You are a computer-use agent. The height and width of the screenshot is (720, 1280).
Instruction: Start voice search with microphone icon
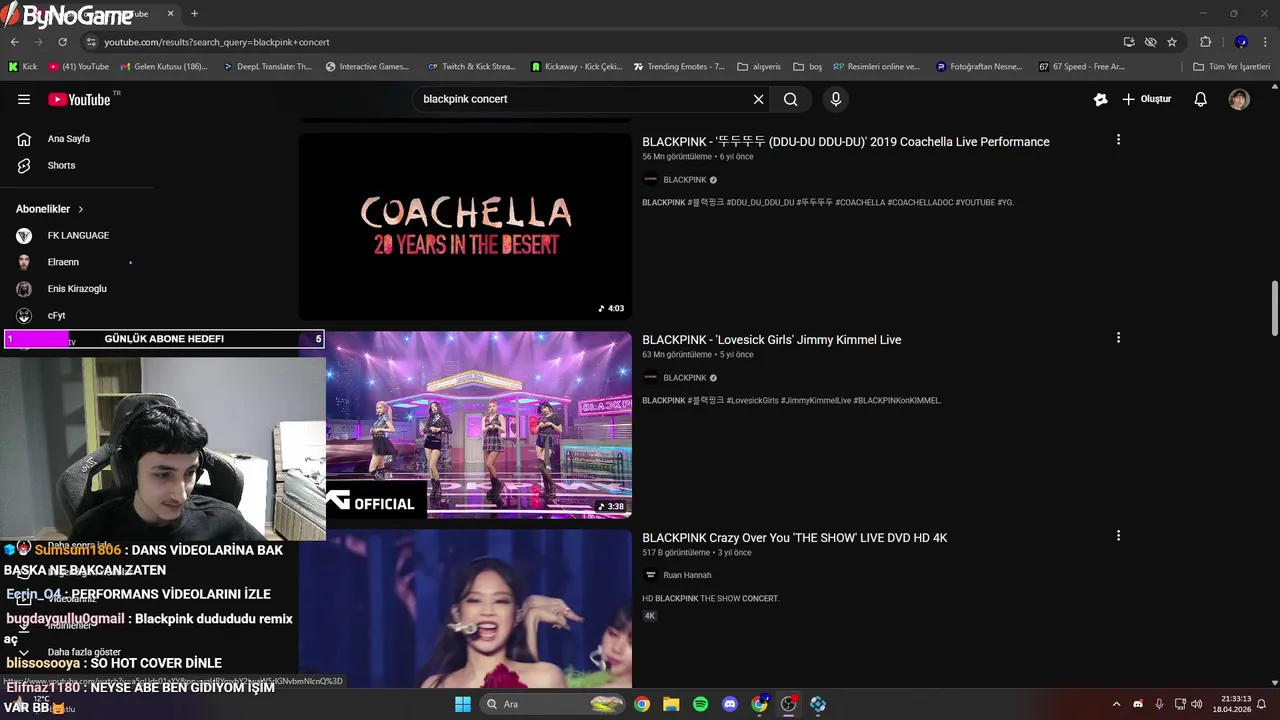point(836,99)
